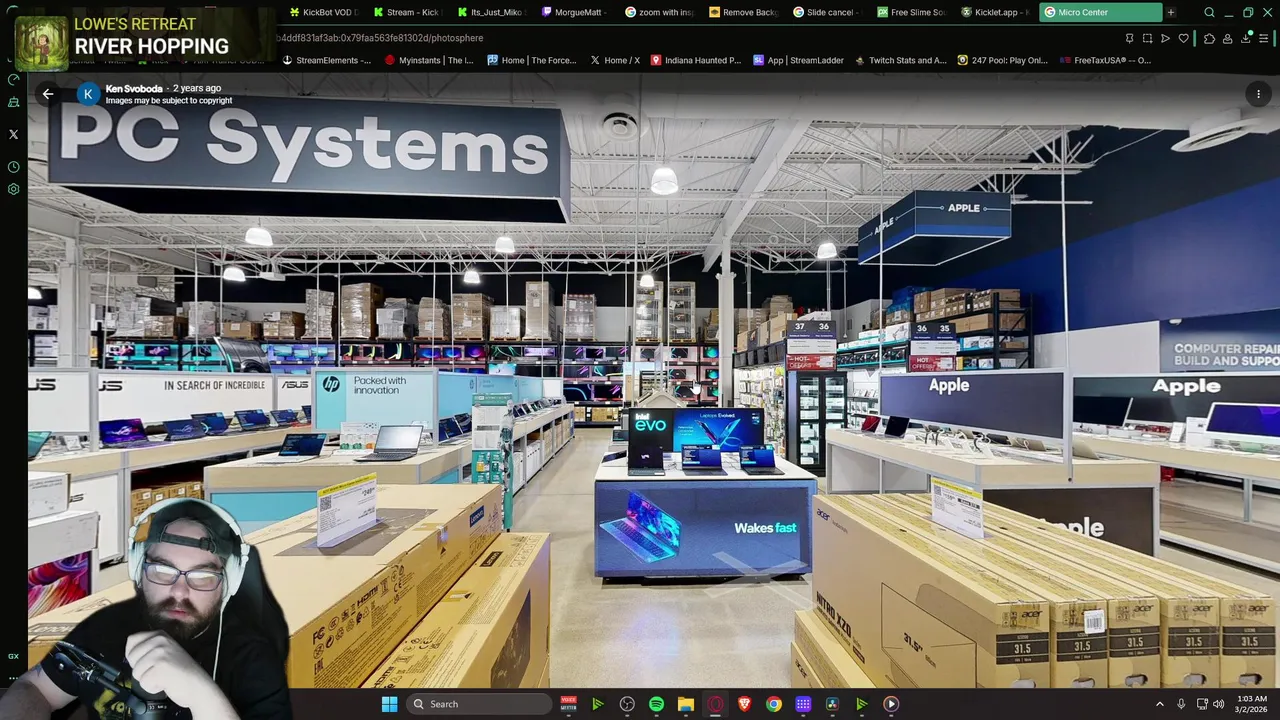Launch Google Chrome from the taskbar
The width and height of the screenshot is (1280, 720).
tap(774, 704)
